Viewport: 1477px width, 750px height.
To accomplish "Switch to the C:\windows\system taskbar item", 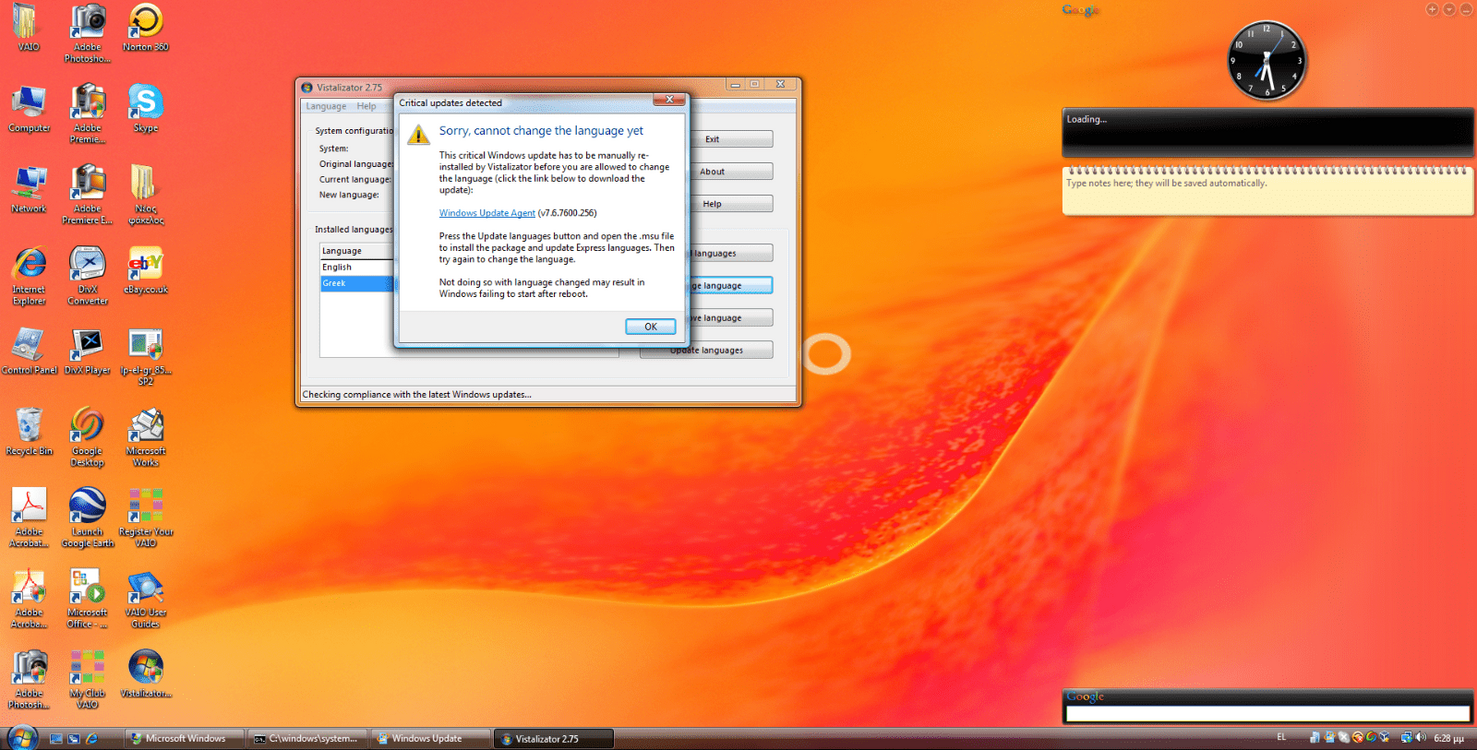I will (307, 739).
